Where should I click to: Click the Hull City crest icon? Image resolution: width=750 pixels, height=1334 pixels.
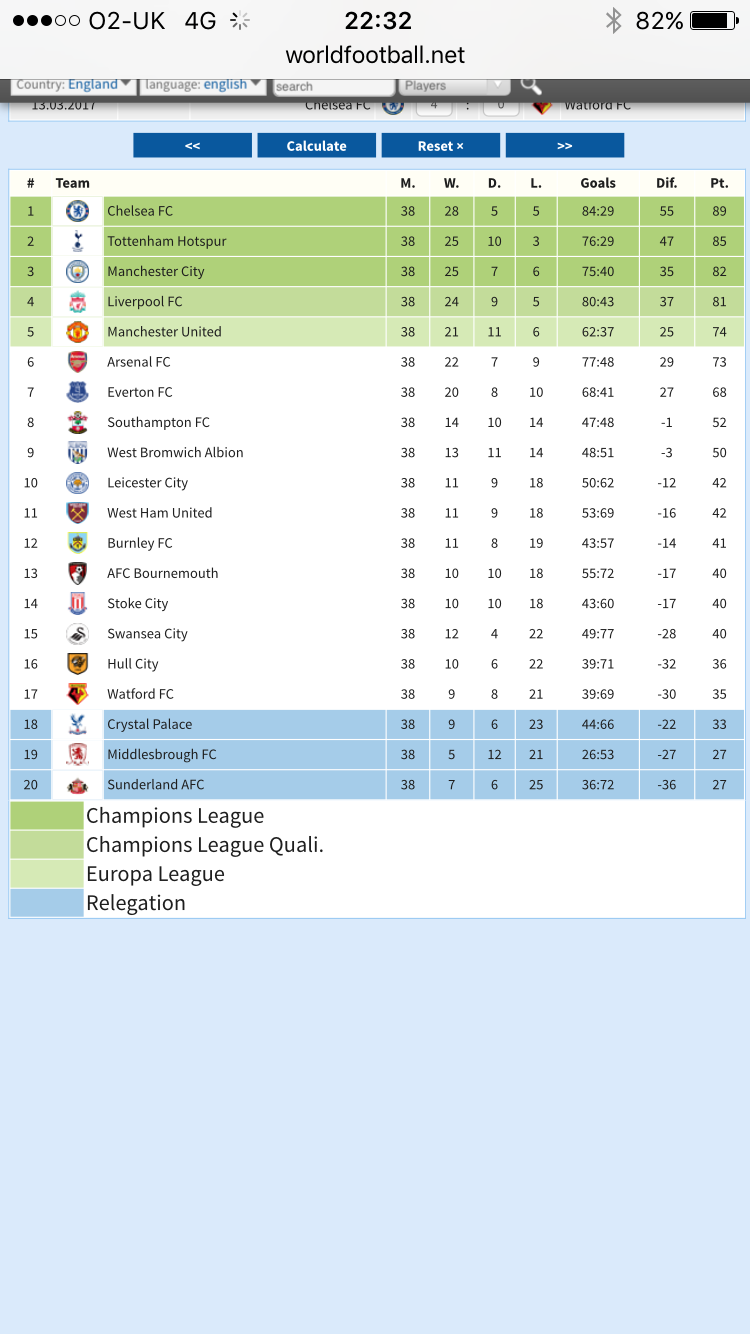(77, 664)
